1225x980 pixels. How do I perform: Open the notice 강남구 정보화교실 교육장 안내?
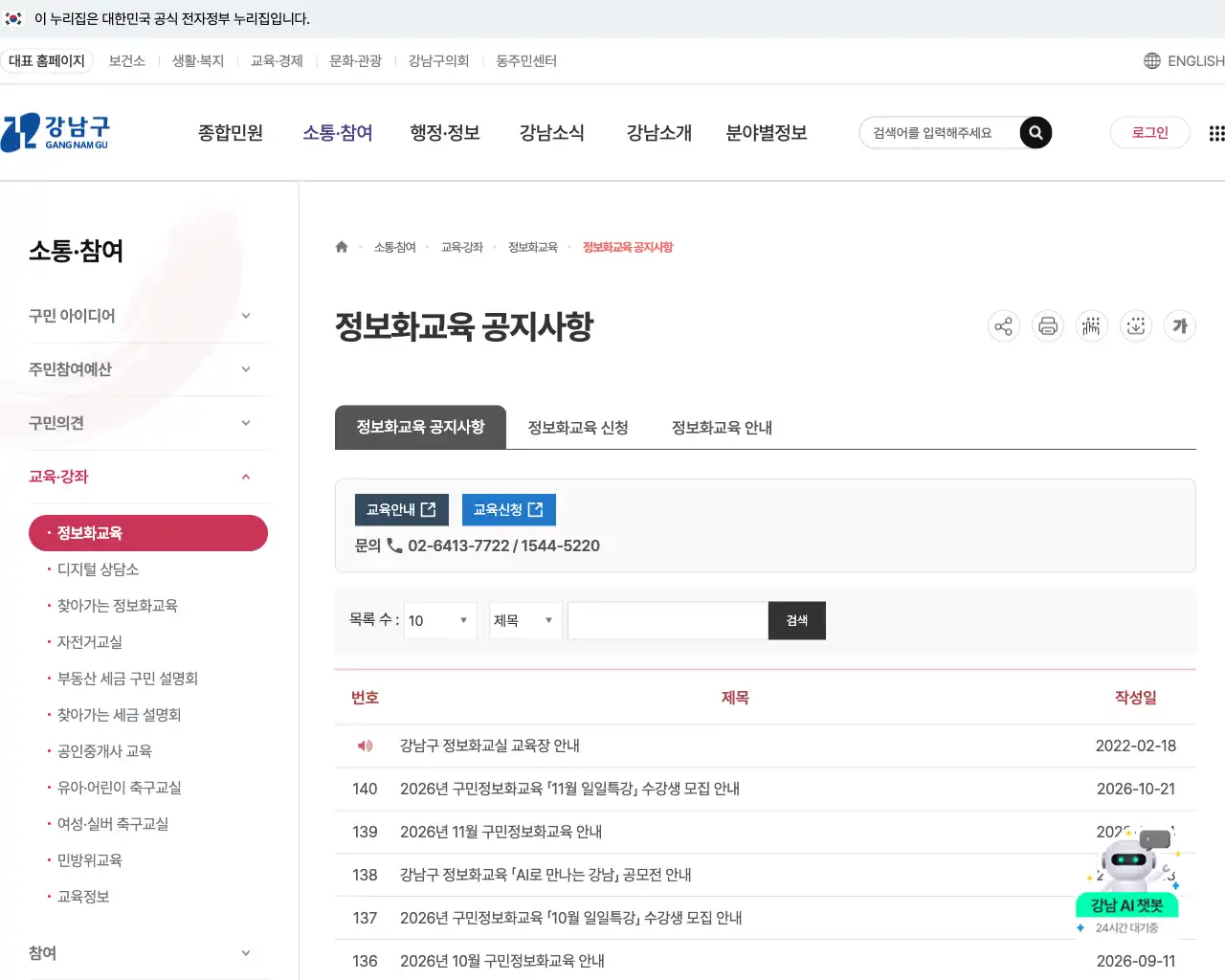(x=490, y=746)
